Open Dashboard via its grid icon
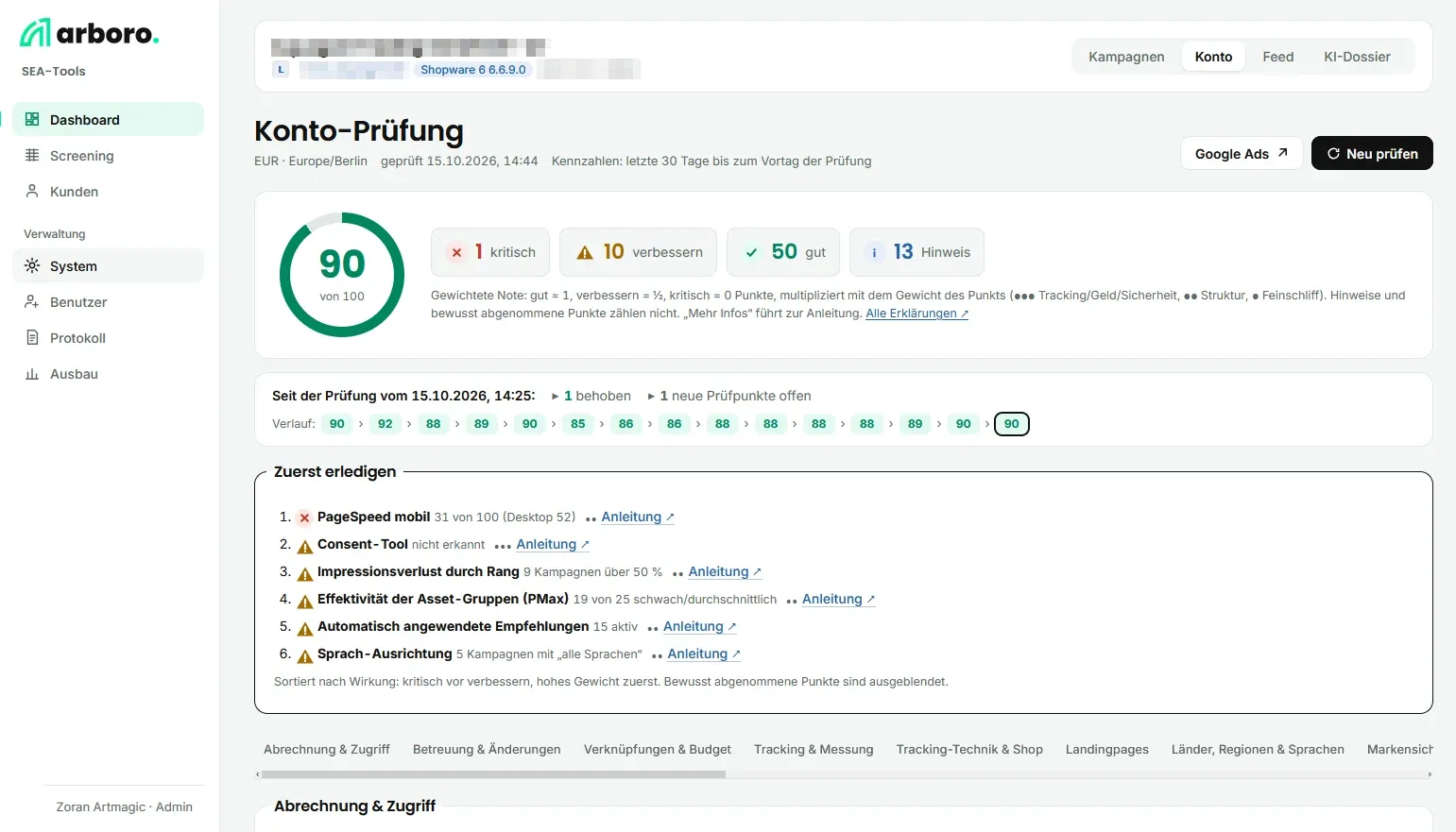Screen dimensions: 1456x832 click(32, 120)
